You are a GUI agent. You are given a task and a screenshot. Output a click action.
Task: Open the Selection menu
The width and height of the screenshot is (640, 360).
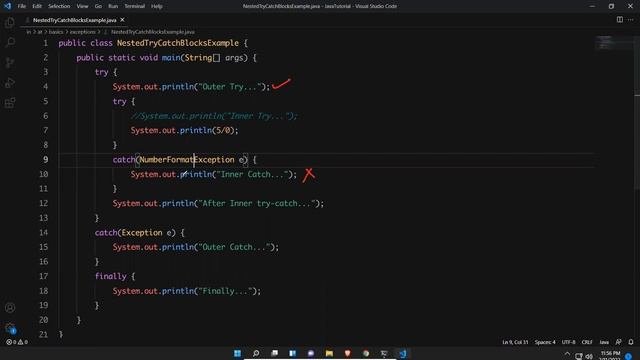(59, 6)
